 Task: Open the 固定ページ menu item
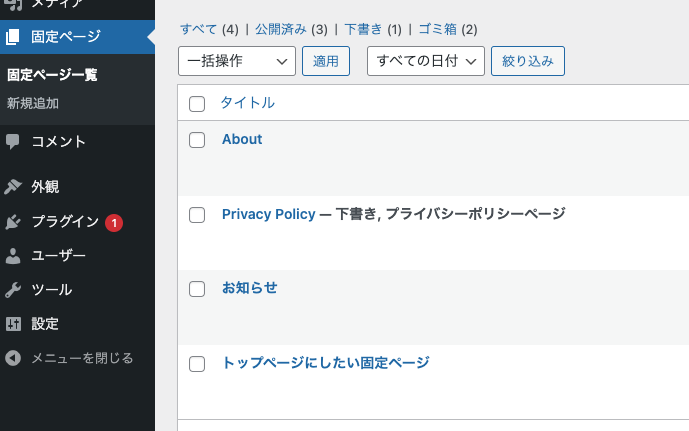[77, 37]
